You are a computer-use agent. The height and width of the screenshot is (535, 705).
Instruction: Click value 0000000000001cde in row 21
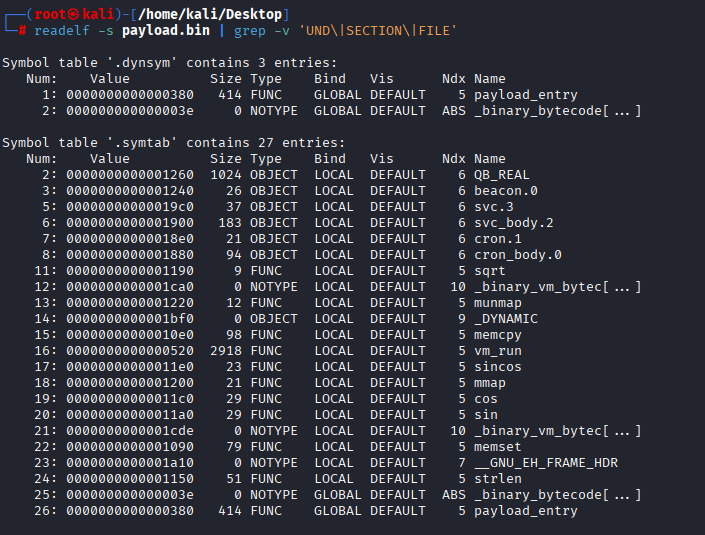pos(130,431)
